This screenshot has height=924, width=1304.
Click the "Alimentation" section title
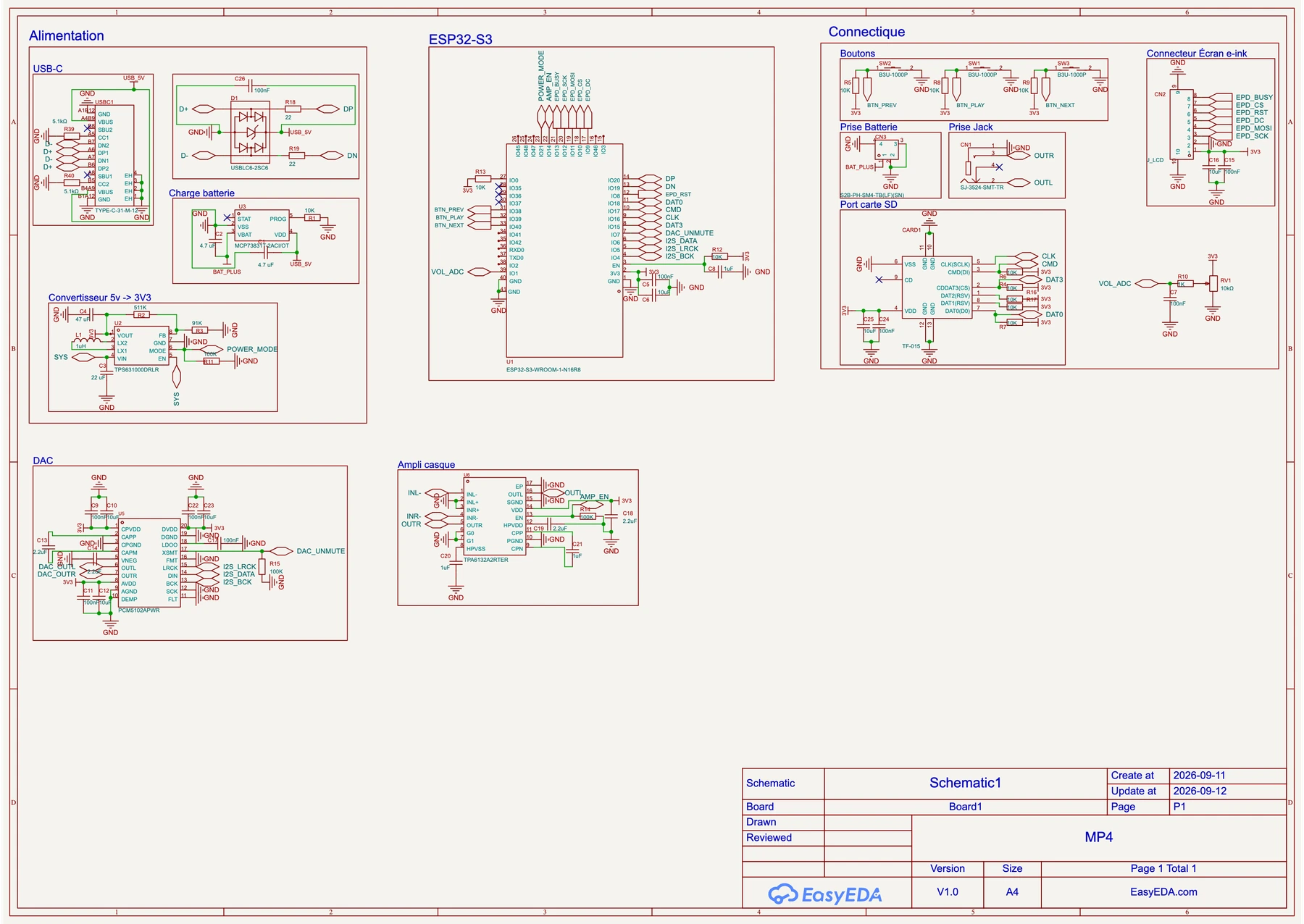coord(67,35)
